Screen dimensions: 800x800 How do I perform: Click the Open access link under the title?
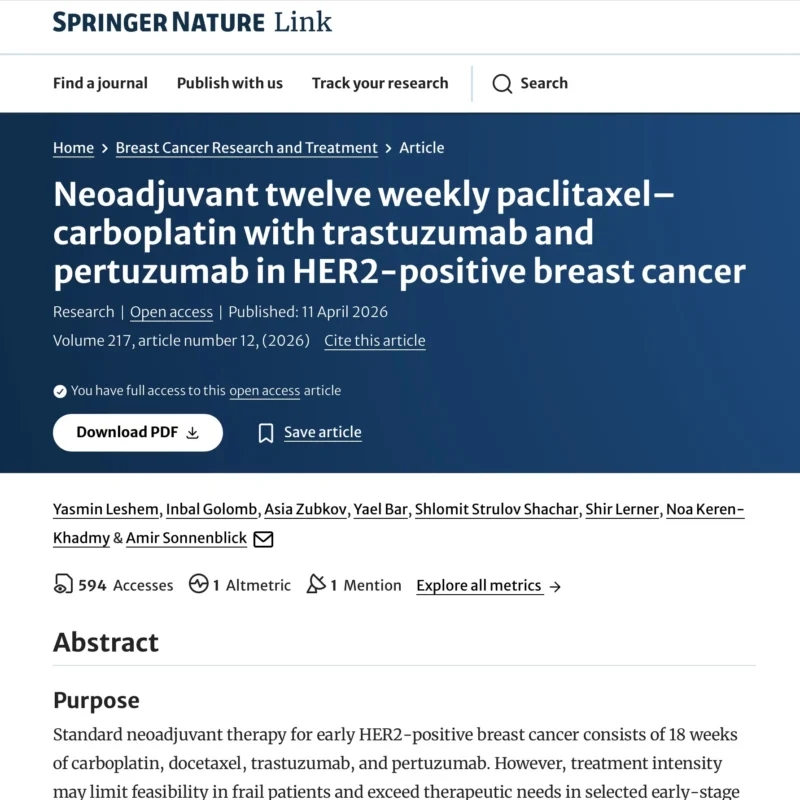pos(171,312)
